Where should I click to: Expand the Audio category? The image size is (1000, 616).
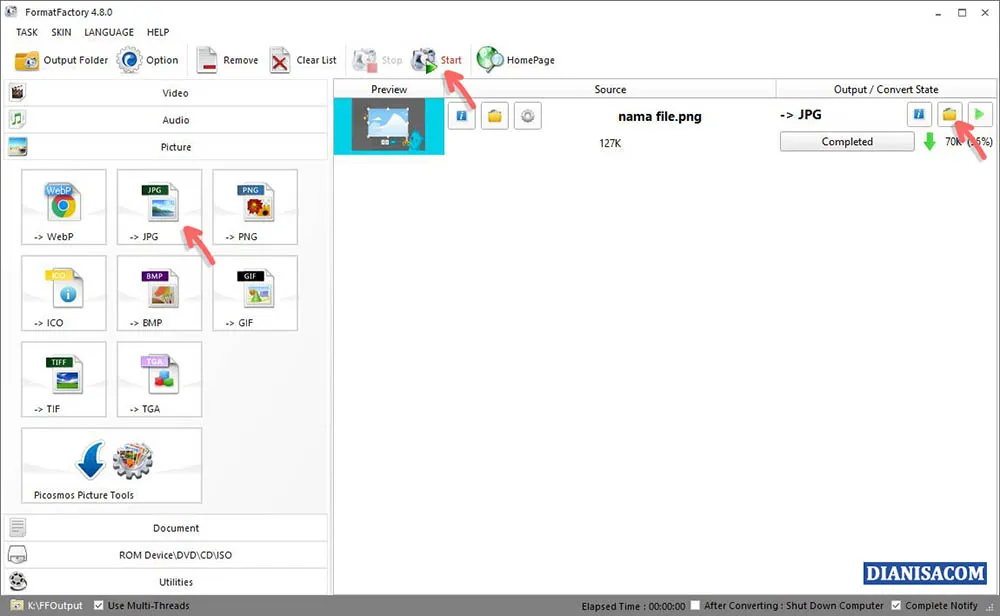pyautogui.click(x=175, y=120)
